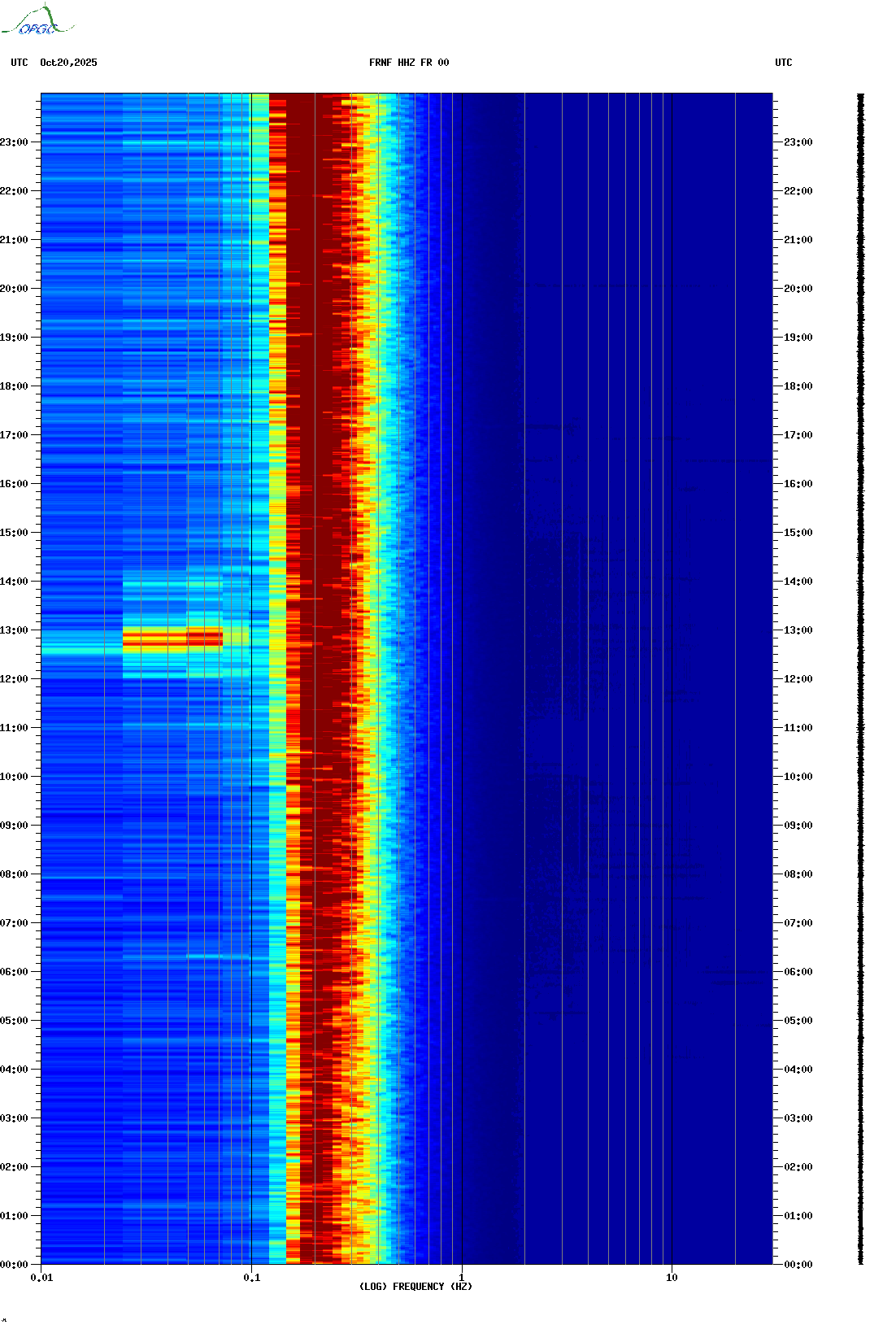The image size is (896, 1329).
Task: Click the 18:00 tick on right axis
Action: tap(798, 386)
